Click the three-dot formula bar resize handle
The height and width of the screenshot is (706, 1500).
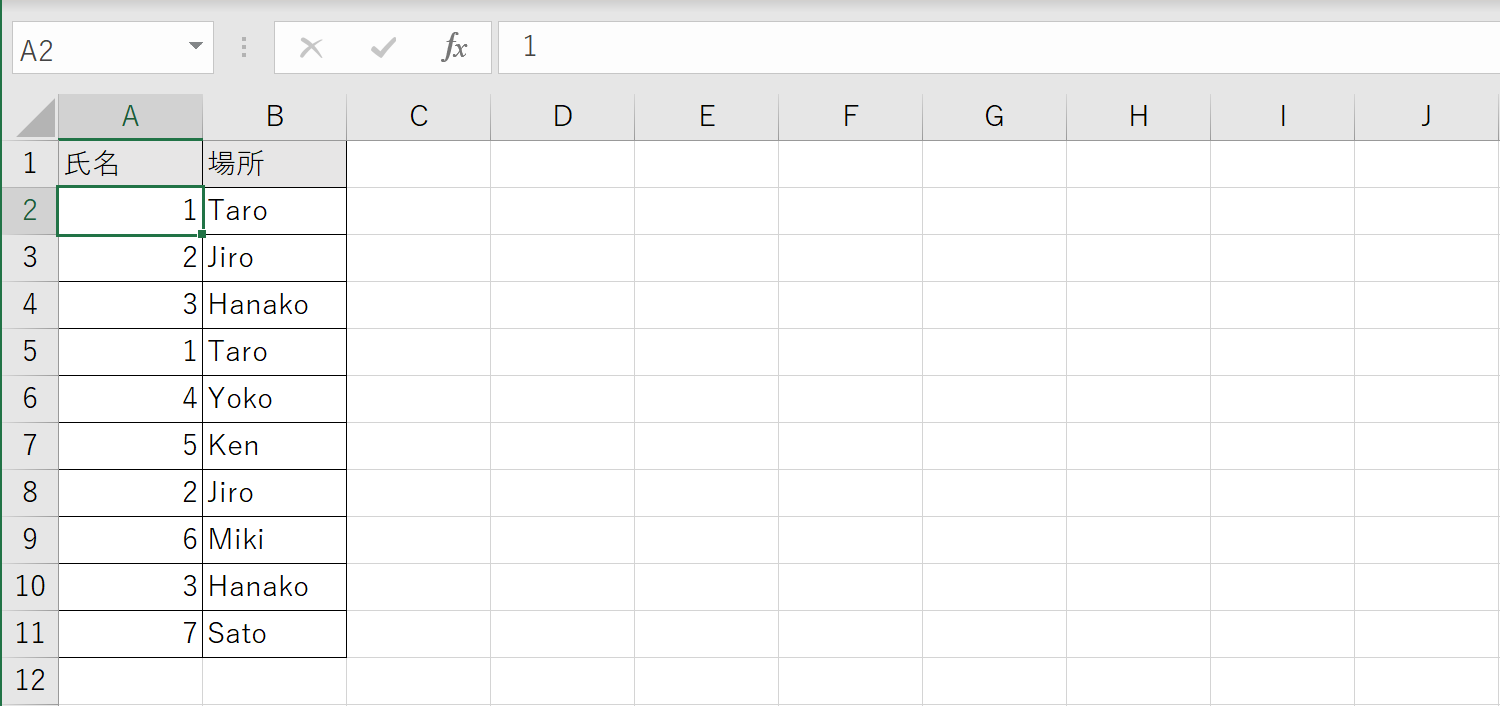[245, 47]
